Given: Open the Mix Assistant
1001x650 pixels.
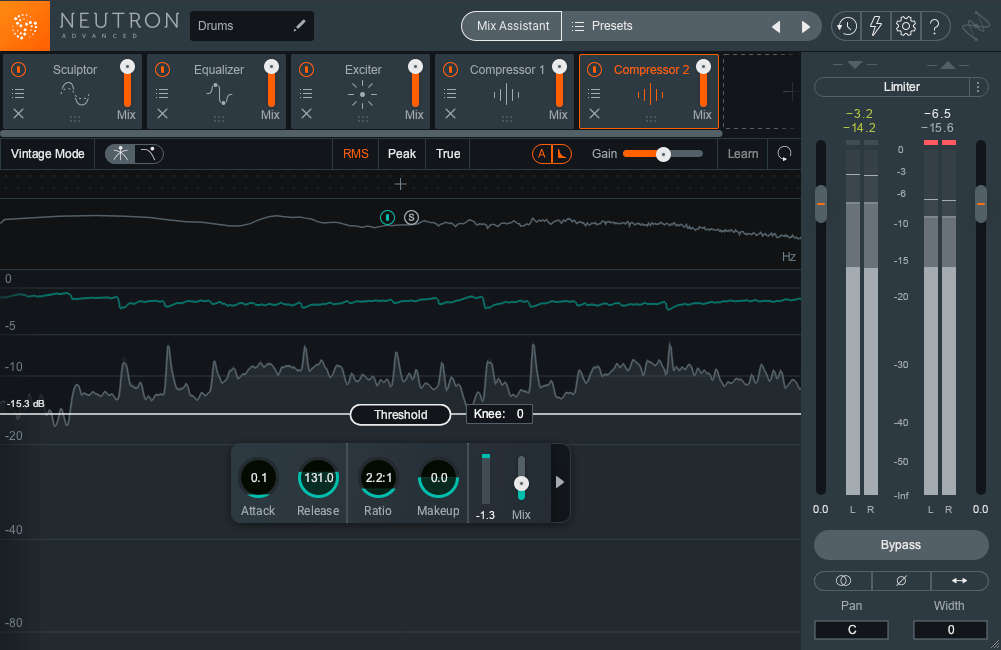Looking at the screenshot, I should point(512,26).
